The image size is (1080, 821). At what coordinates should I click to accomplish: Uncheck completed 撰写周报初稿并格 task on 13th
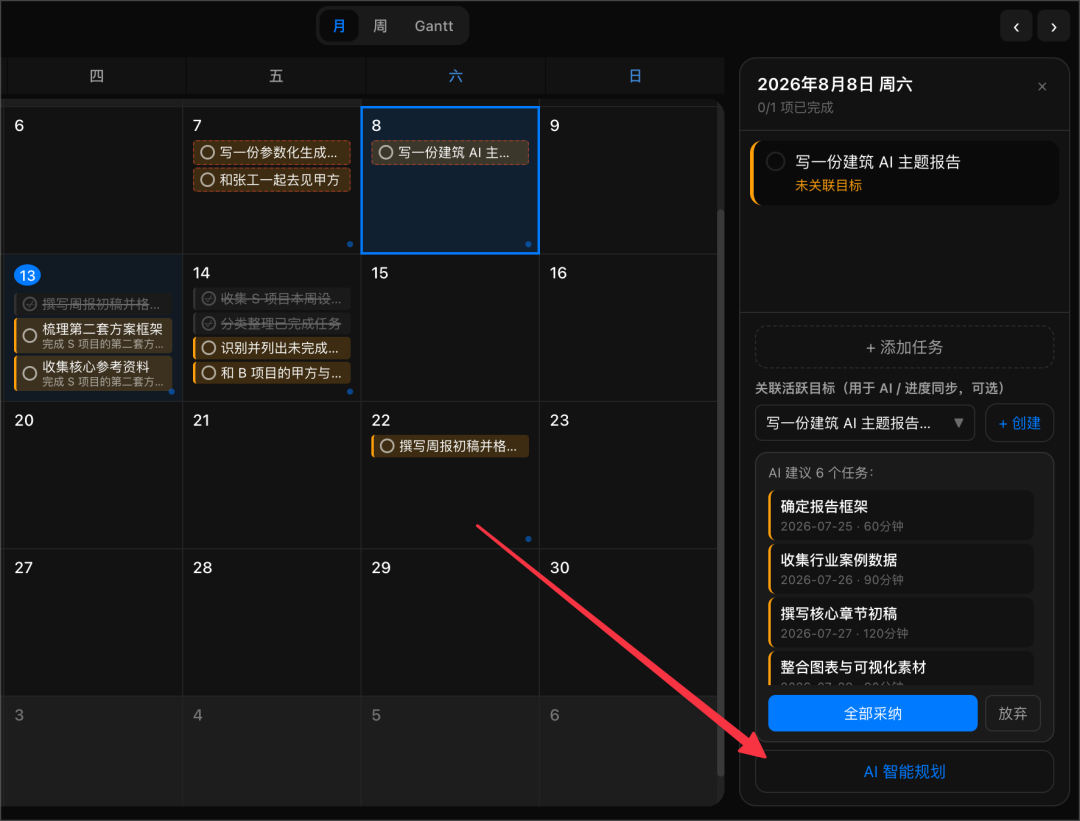[30, 304]
